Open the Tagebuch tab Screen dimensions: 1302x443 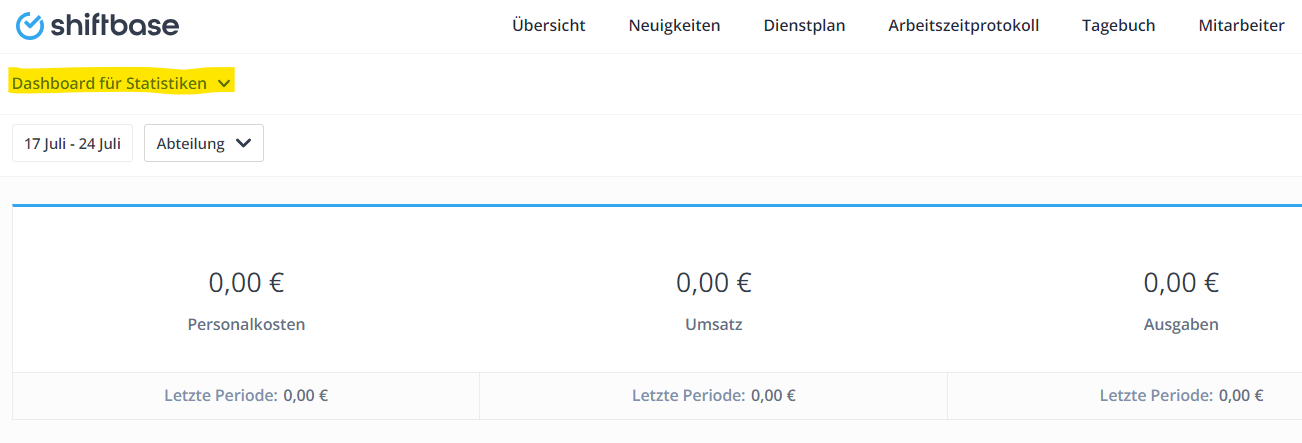pos(1118,26)
